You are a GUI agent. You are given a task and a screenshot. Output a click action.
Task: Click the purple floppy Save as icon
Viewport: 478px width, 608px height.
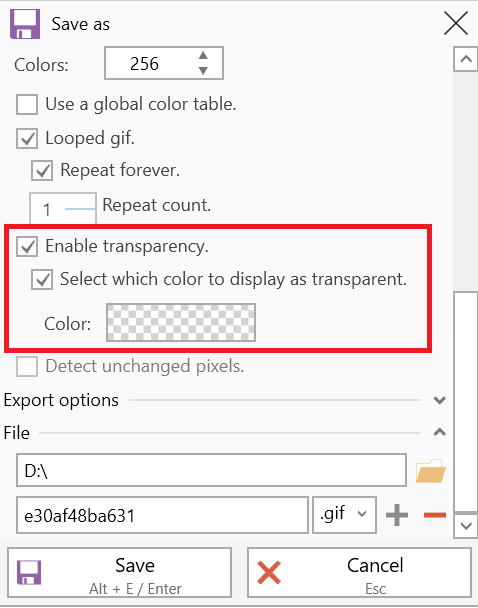[25, 24]
